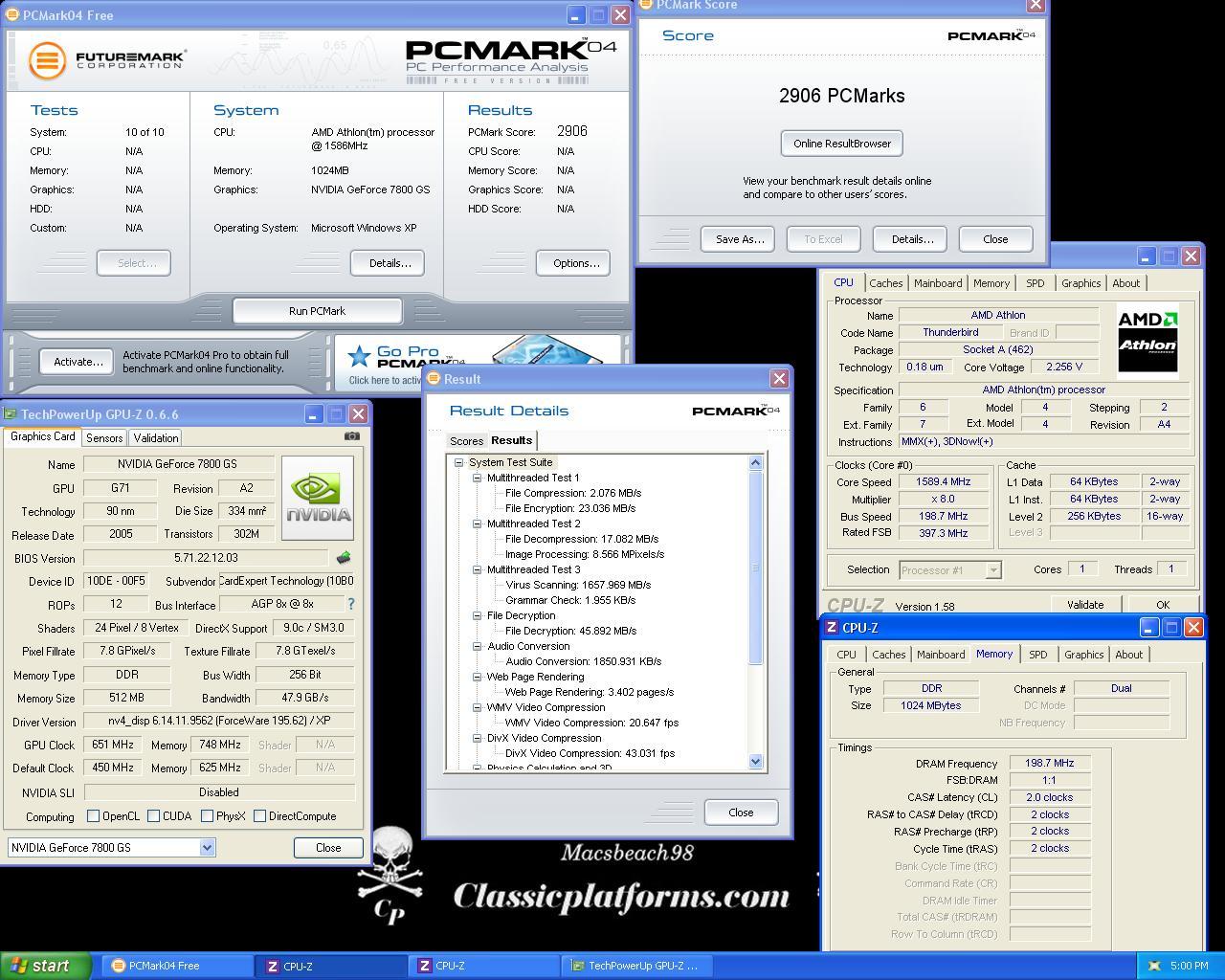Switch to PCMark04 Free taskbar button

pyautogui.click(x=177, y=966)
